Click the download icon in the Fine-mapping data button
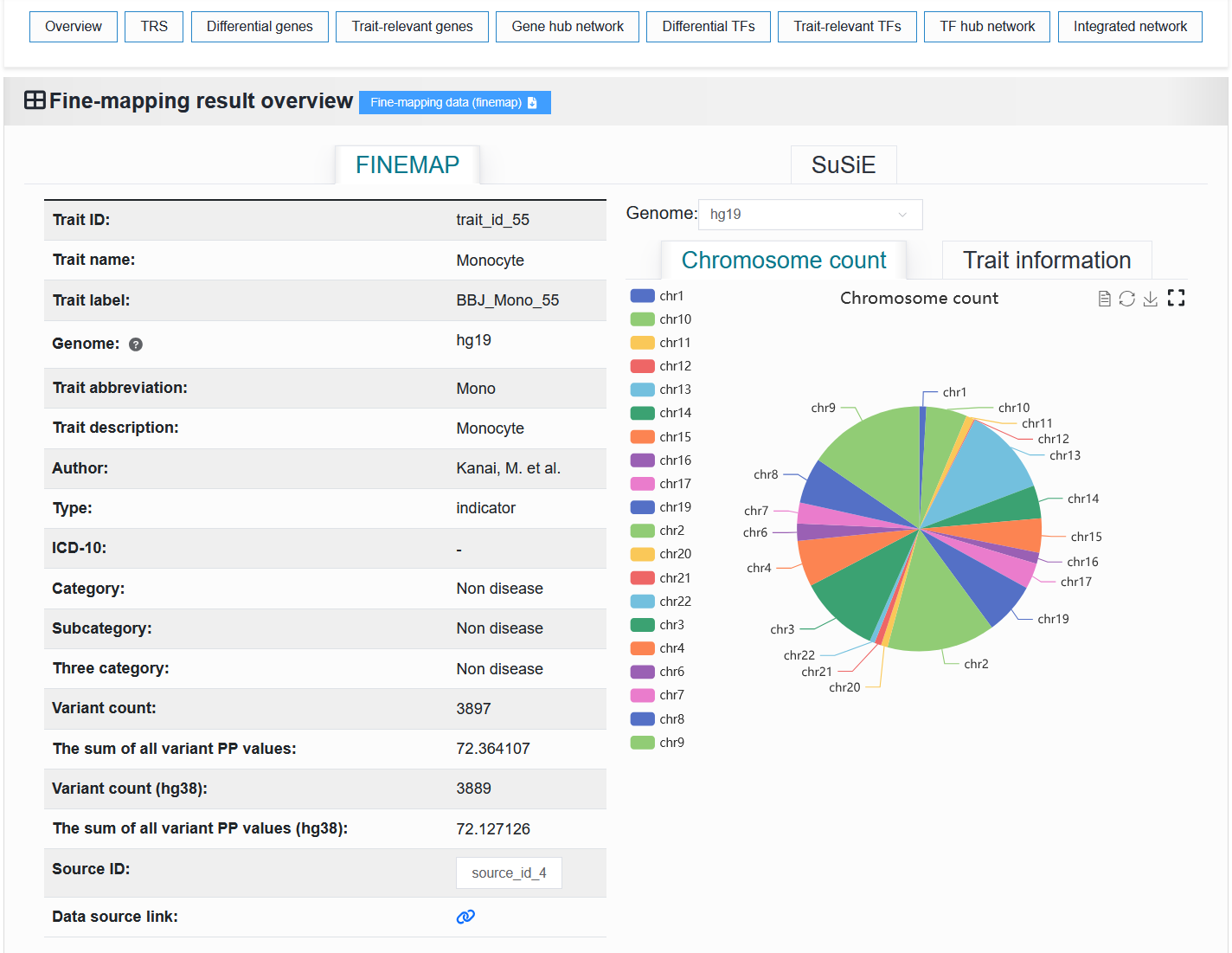 click(532, 103)
